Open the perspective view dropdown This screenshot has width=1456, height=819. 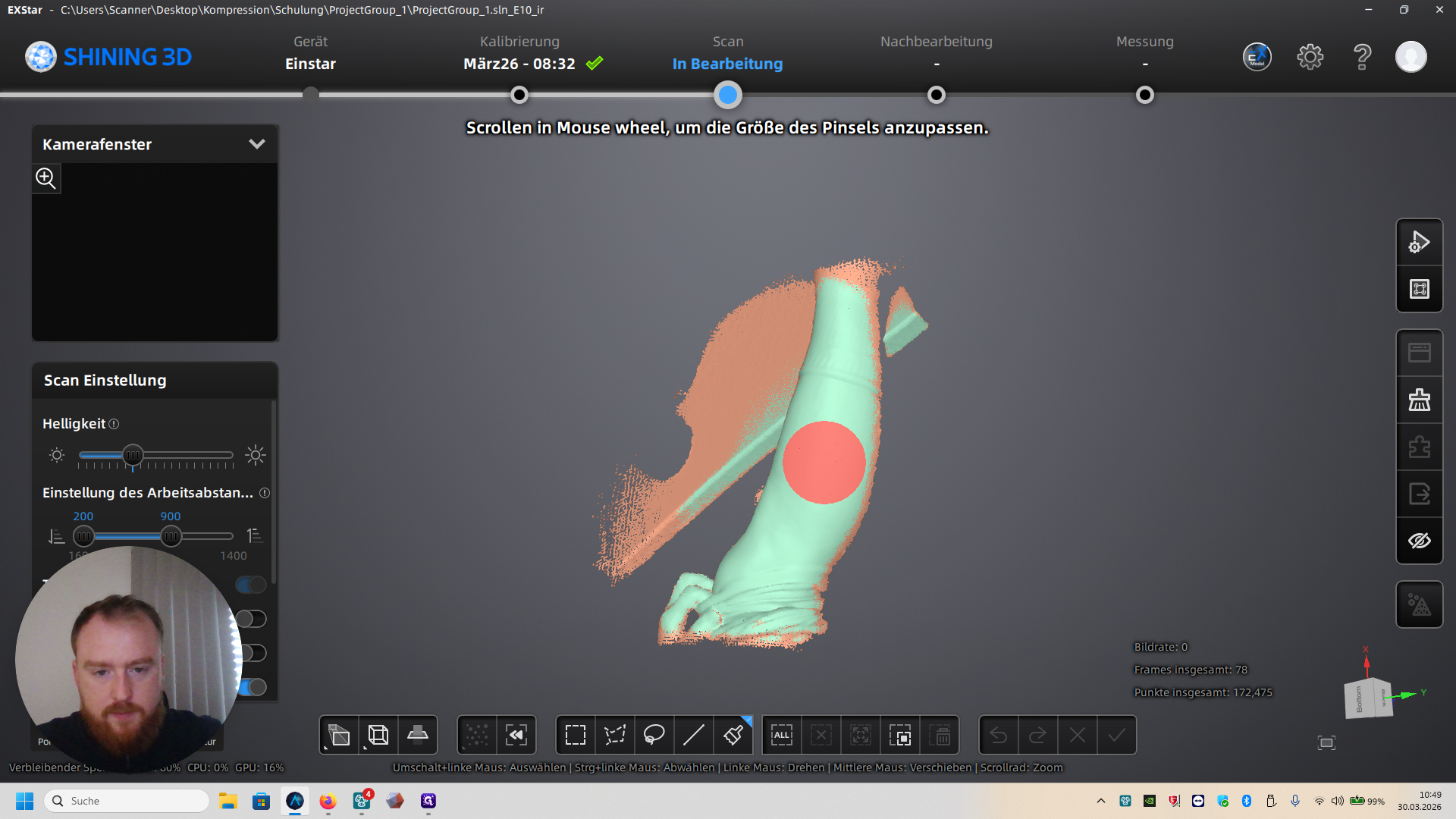[338, 735]
